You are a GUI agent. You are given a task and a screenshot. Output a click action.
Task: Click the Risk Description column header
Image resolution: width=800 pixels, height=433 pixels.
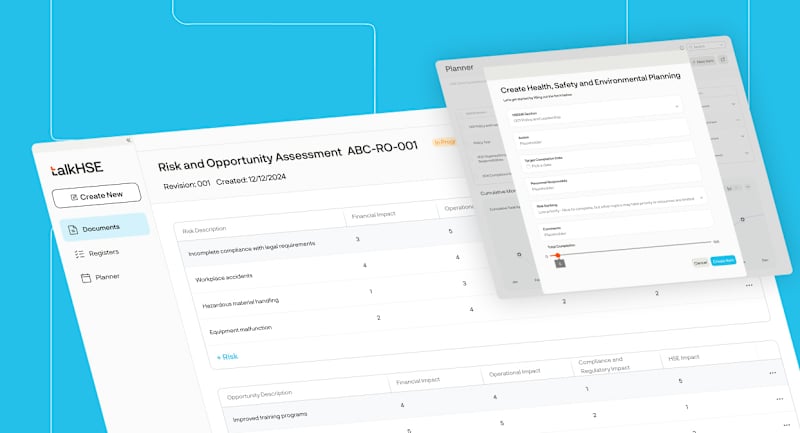(x=204, y=230)
